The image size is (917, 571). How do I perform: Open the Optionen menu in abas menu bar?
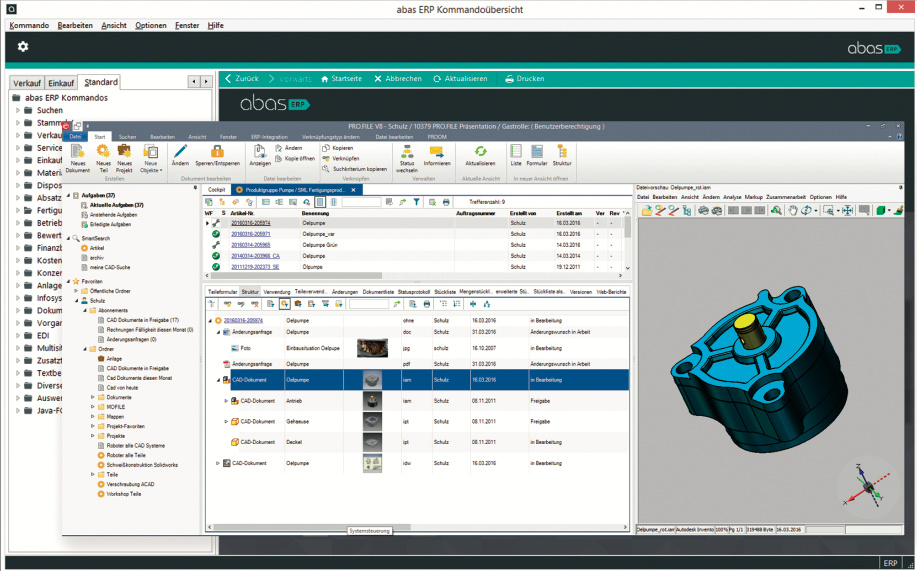pos(151,24)
